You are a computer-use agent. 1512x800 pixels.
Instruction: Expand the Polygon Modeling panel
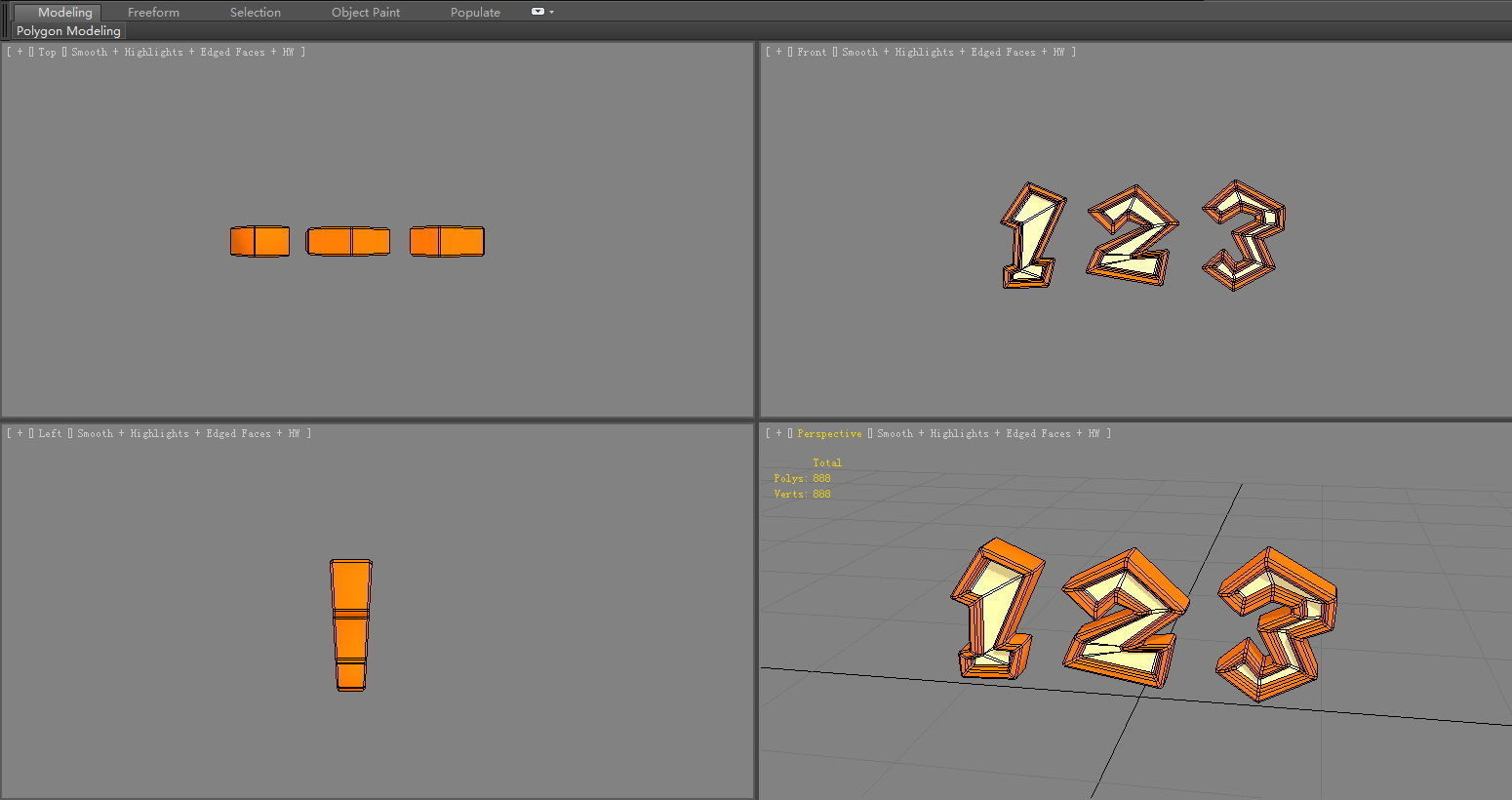[68, 31]
